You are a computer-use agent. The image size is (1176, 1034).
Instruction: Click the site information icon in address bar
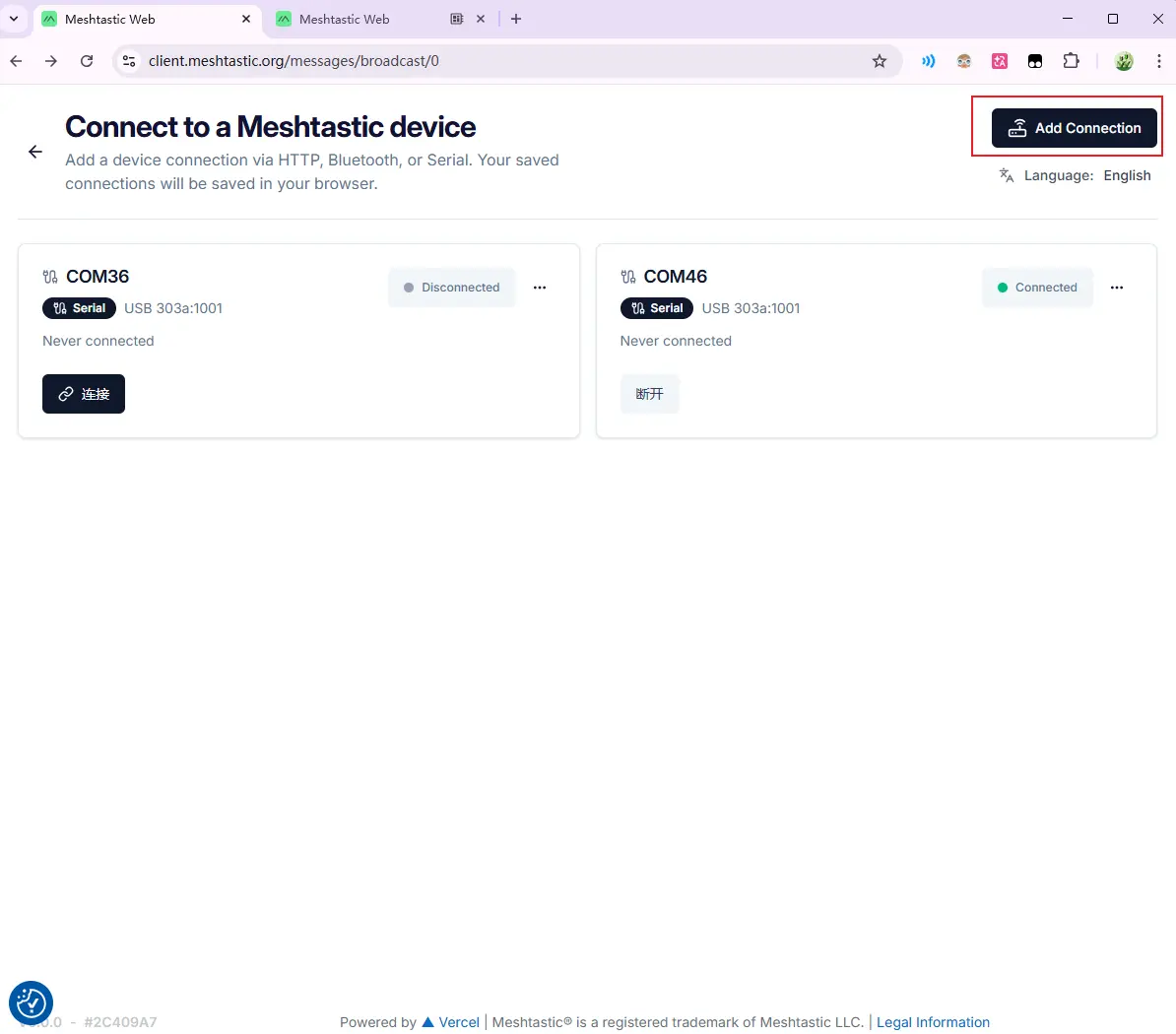129,61
